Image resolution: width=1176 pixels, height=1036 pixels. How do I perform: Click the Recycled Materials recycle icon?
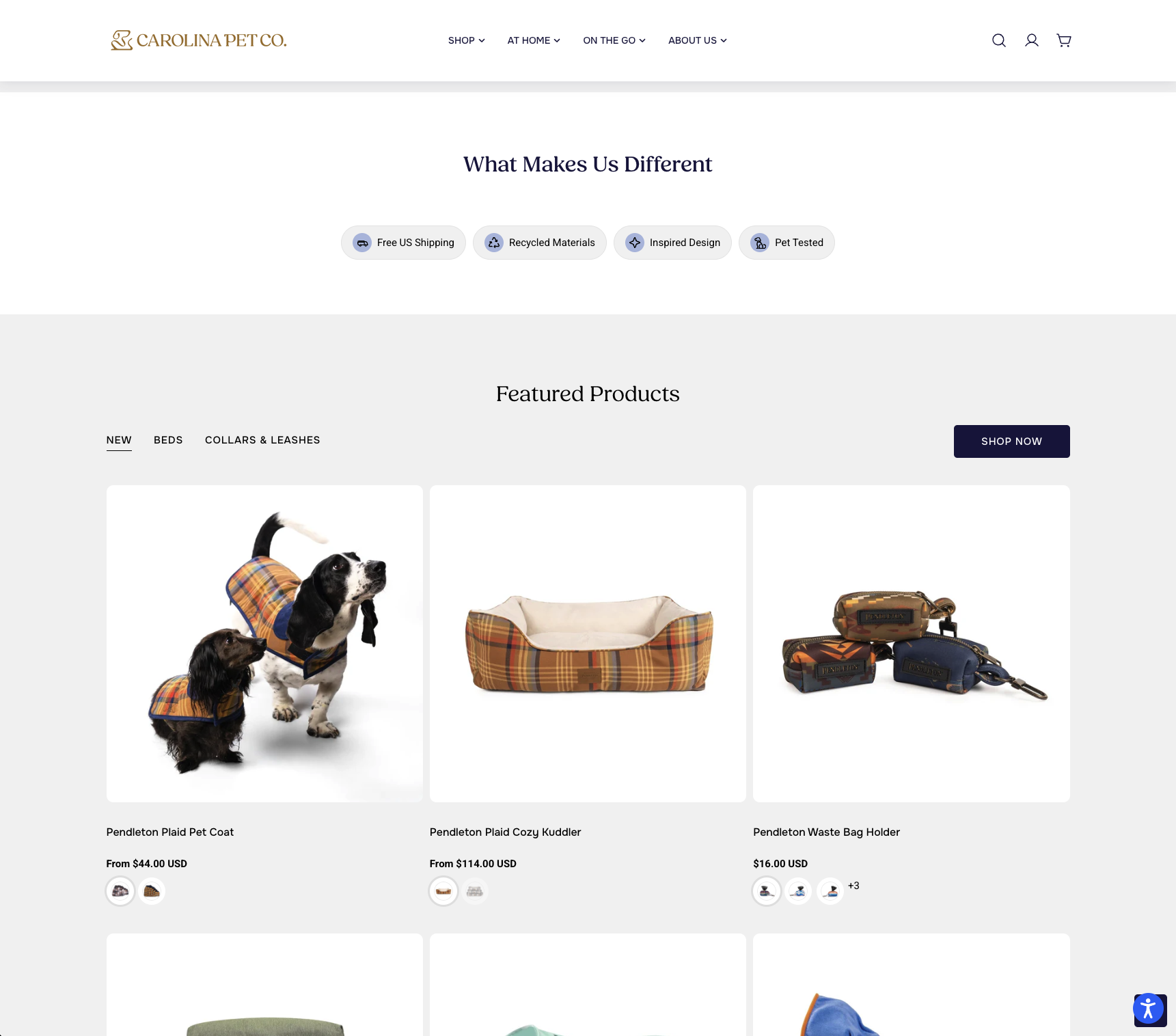[494, 243]
